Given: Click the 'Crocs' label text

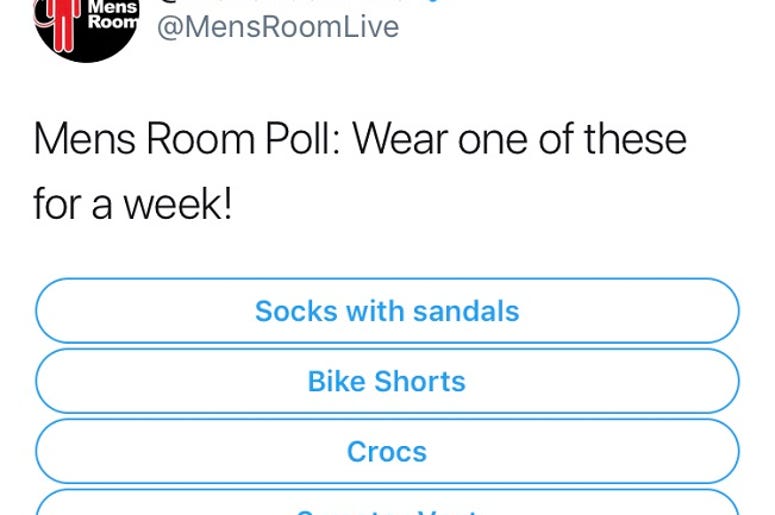Looking at the screenshot, I should pos(387,452).
